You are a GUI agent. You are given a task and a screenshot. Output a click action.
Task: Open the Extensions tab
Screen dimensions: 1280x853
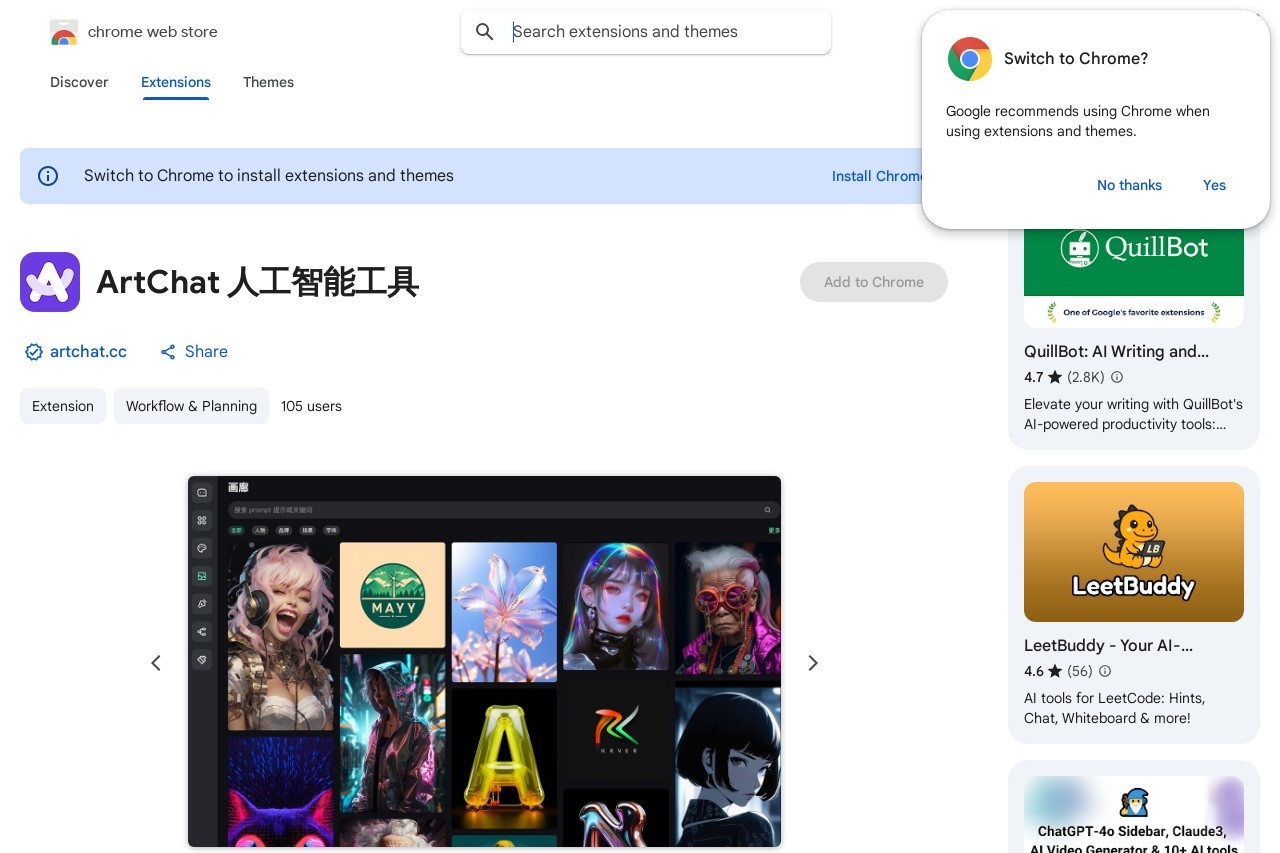(x=176, y=82)
